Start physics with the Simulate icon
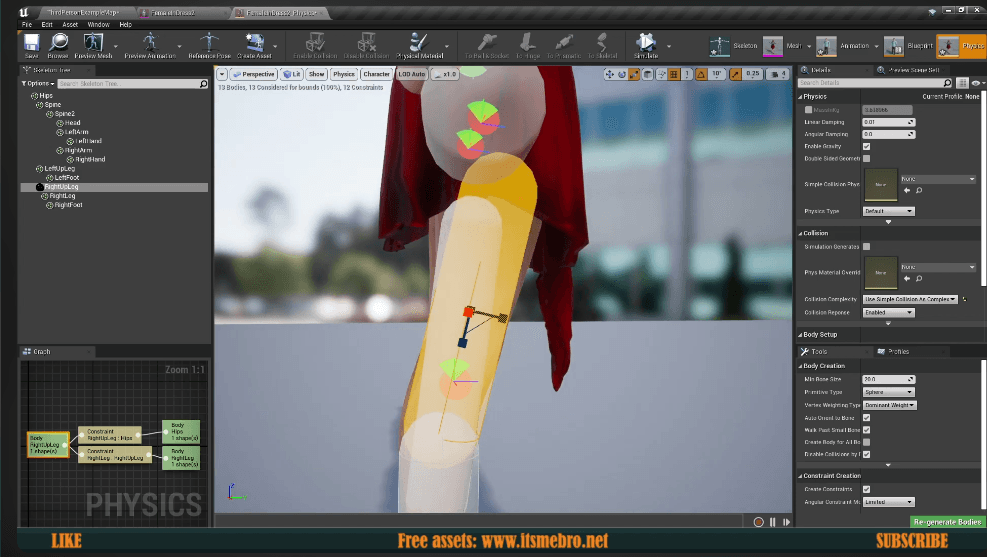 pos(646,44)
